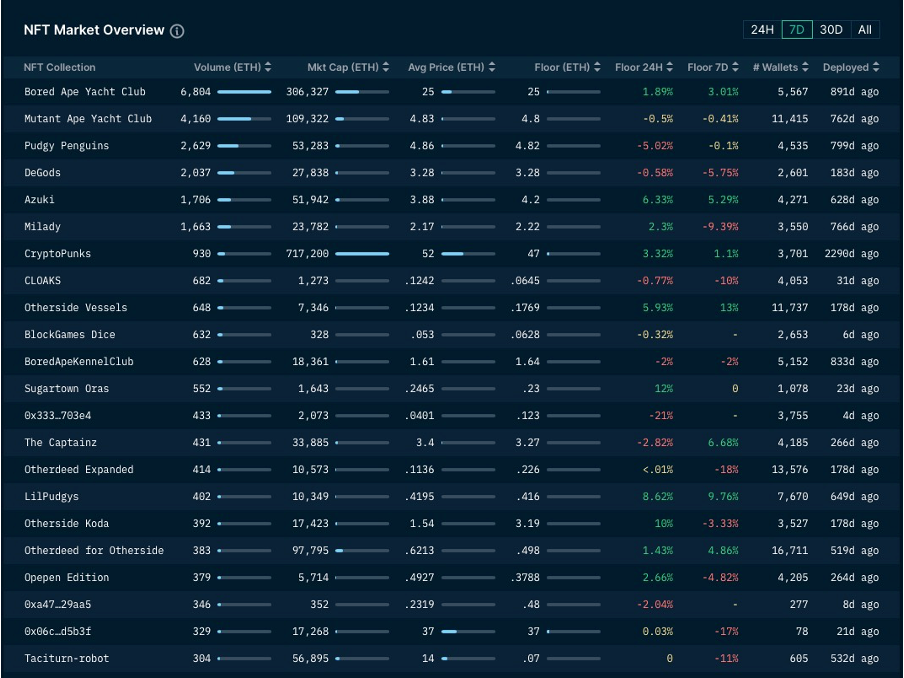Click the Volume (ETH) column header label
Screen dimensions: 904x678
pos(227,67)
